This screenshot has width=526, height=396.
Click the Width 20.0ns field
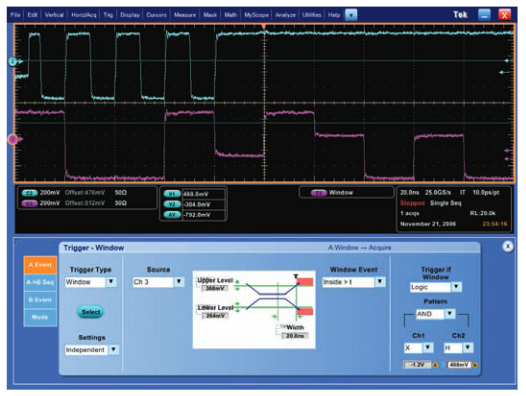coord(295,336)
